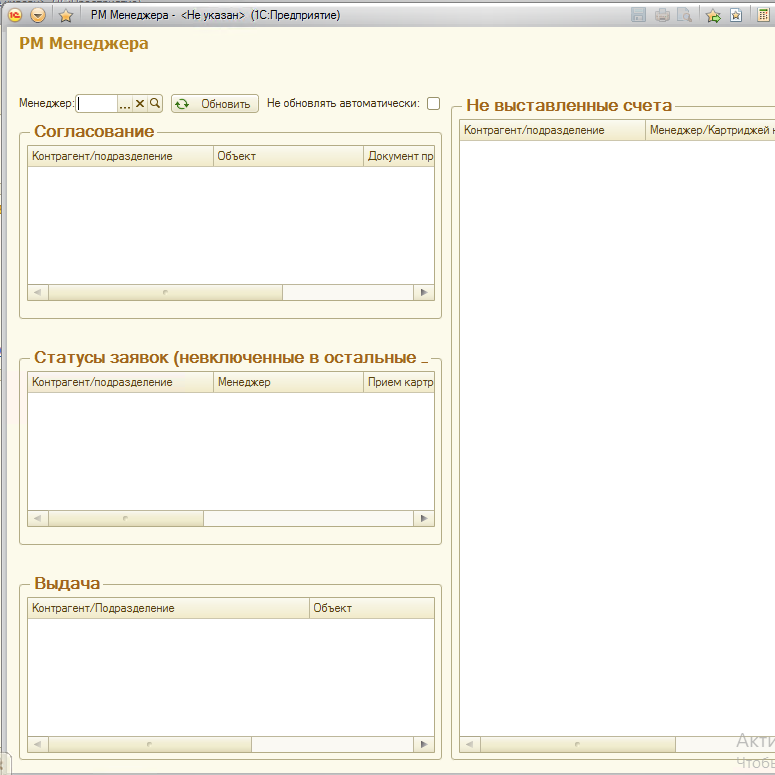The height and width of the screenshot is (775, 775).
Task: Toggle 'Не обновлять автоматически' checkbox
Action: pos(433,103)
